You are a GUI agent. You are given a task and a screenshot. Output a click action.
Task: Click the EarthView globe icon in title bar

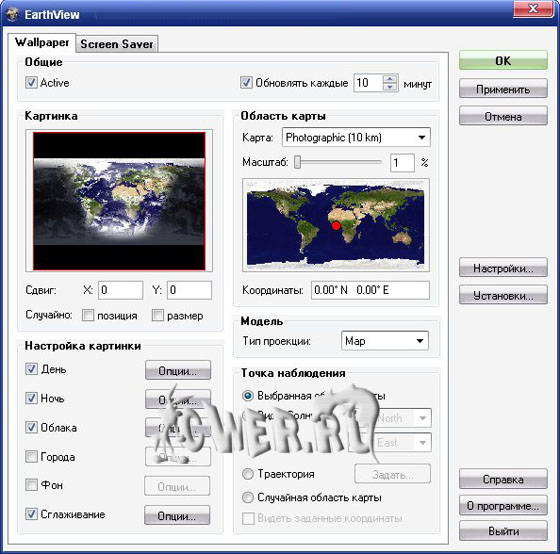(12, 14)
